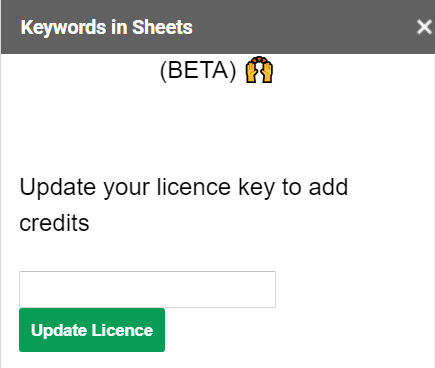Click the (BETA) label text
The image size is (435, 368).
click(198, 70)
